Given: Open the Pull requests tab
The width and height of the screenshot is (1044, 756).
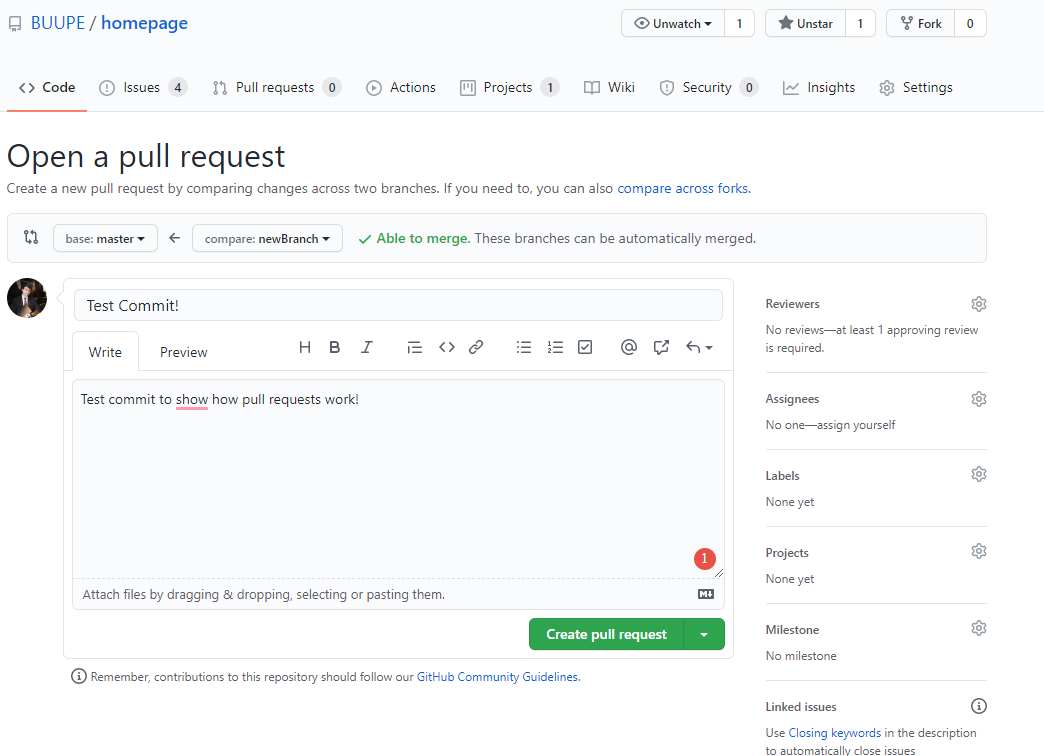Looking at the screenshot, I should [x=277, y=87].
